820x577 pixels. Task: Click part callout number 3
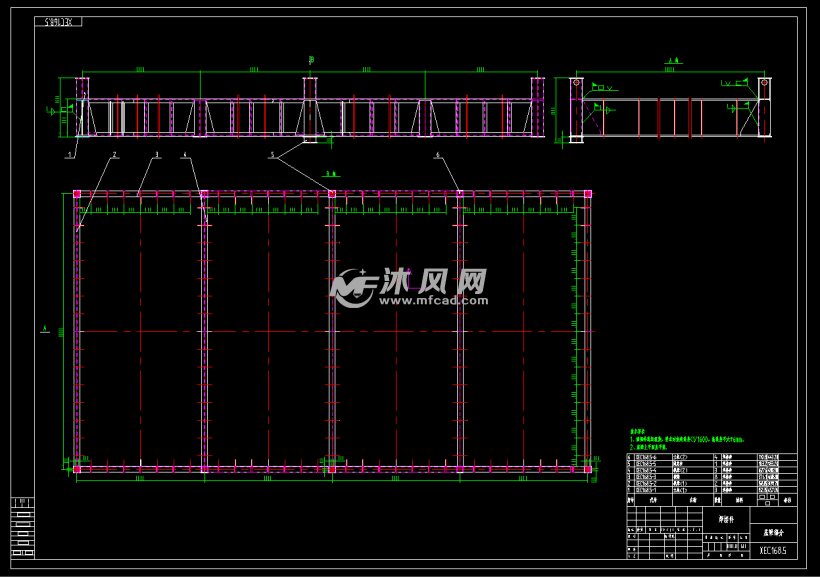tap(157, 155)
